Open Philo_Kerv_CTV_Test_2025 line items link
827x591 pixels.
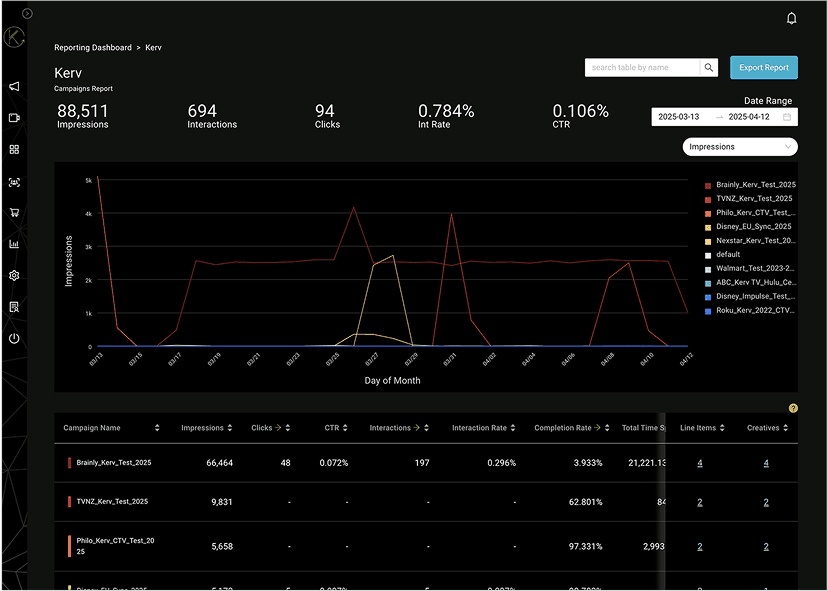[700, 547]
